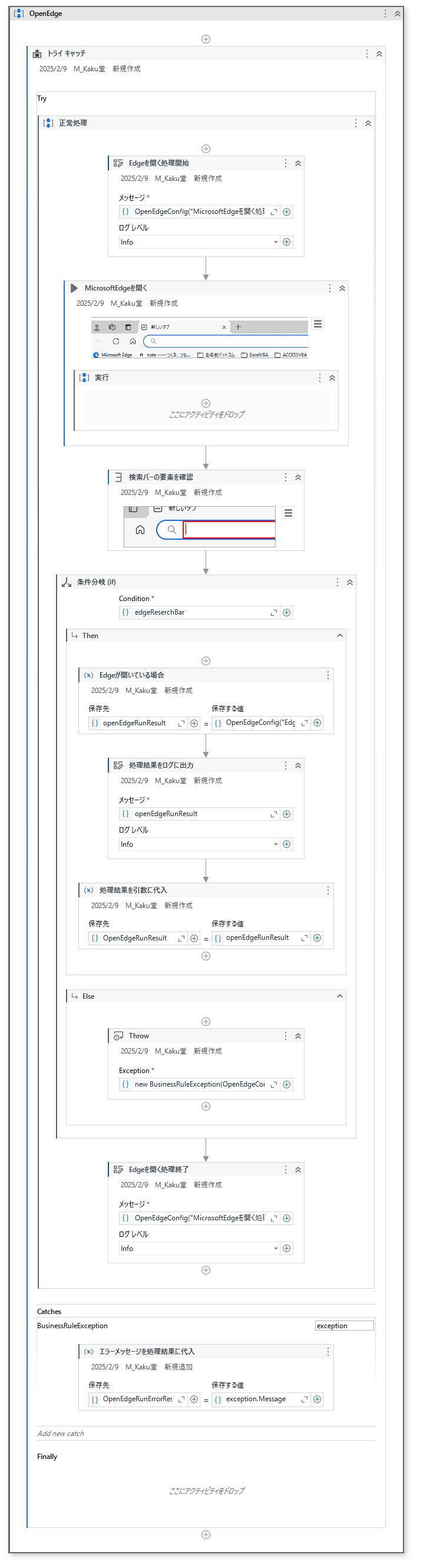Open 処理結果を引数に代入 options menu

click(328, 890)
